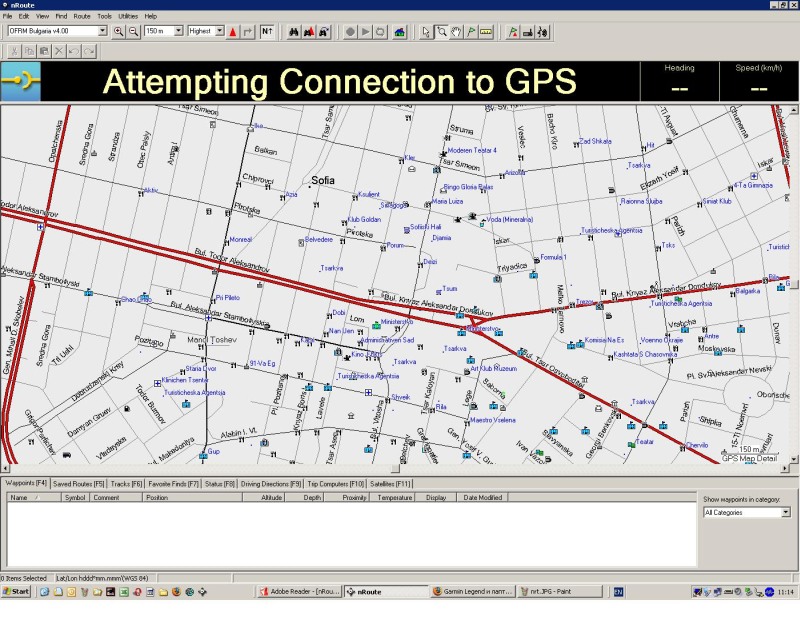Expand the All Categories waypoint dropdown
This screenshot has width=800, height=636.
coord(786,512)
